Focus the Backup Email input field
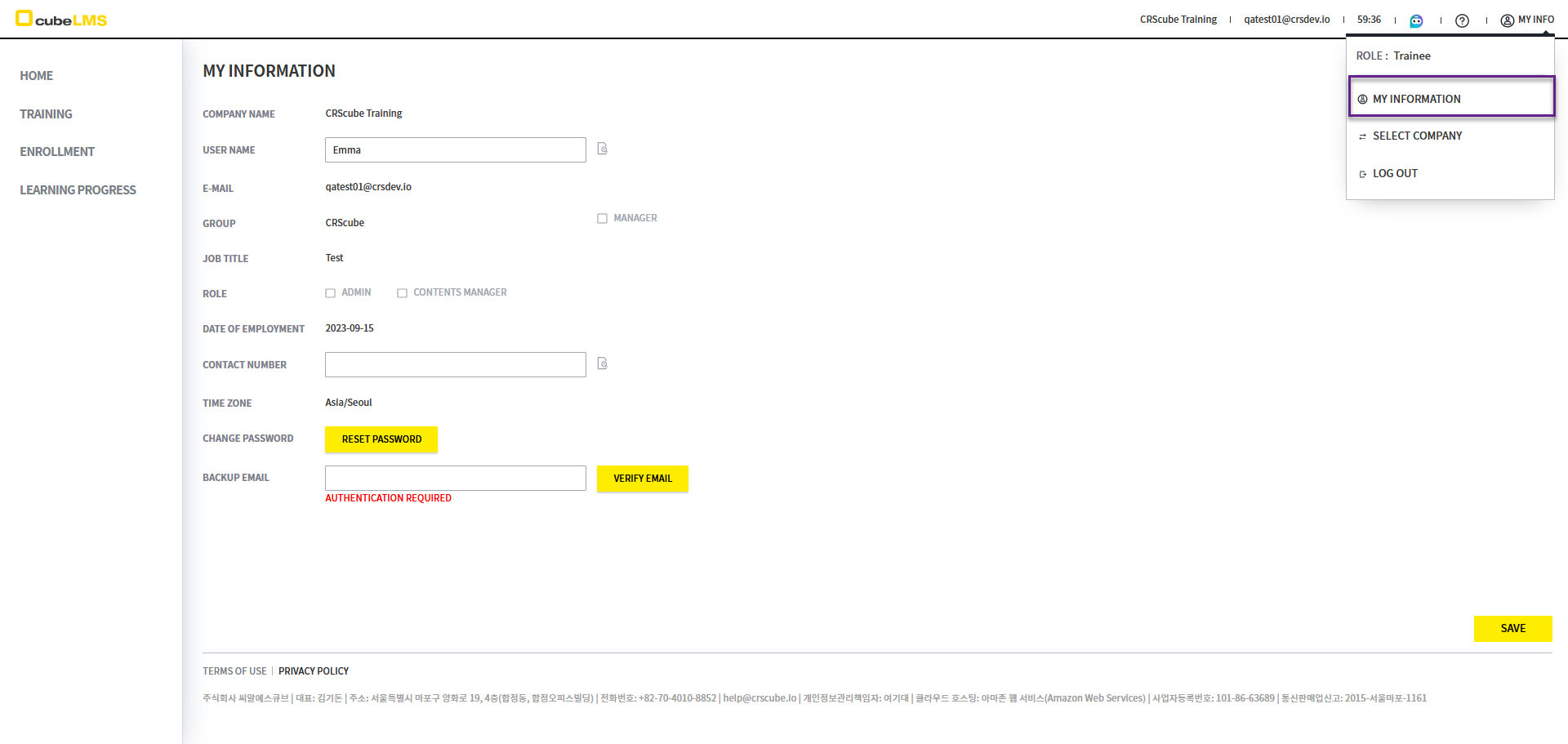The width and height of the screenshot is (1568, 744). (455, 478)
